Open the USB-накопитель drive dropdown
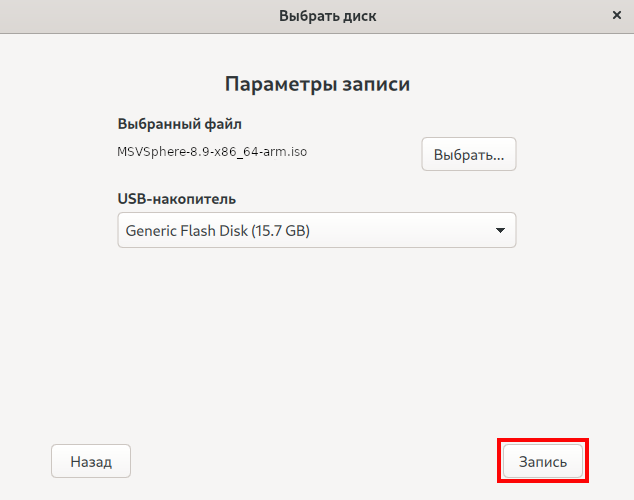Viewport: 634px width, 500px height. pos(317,230)
